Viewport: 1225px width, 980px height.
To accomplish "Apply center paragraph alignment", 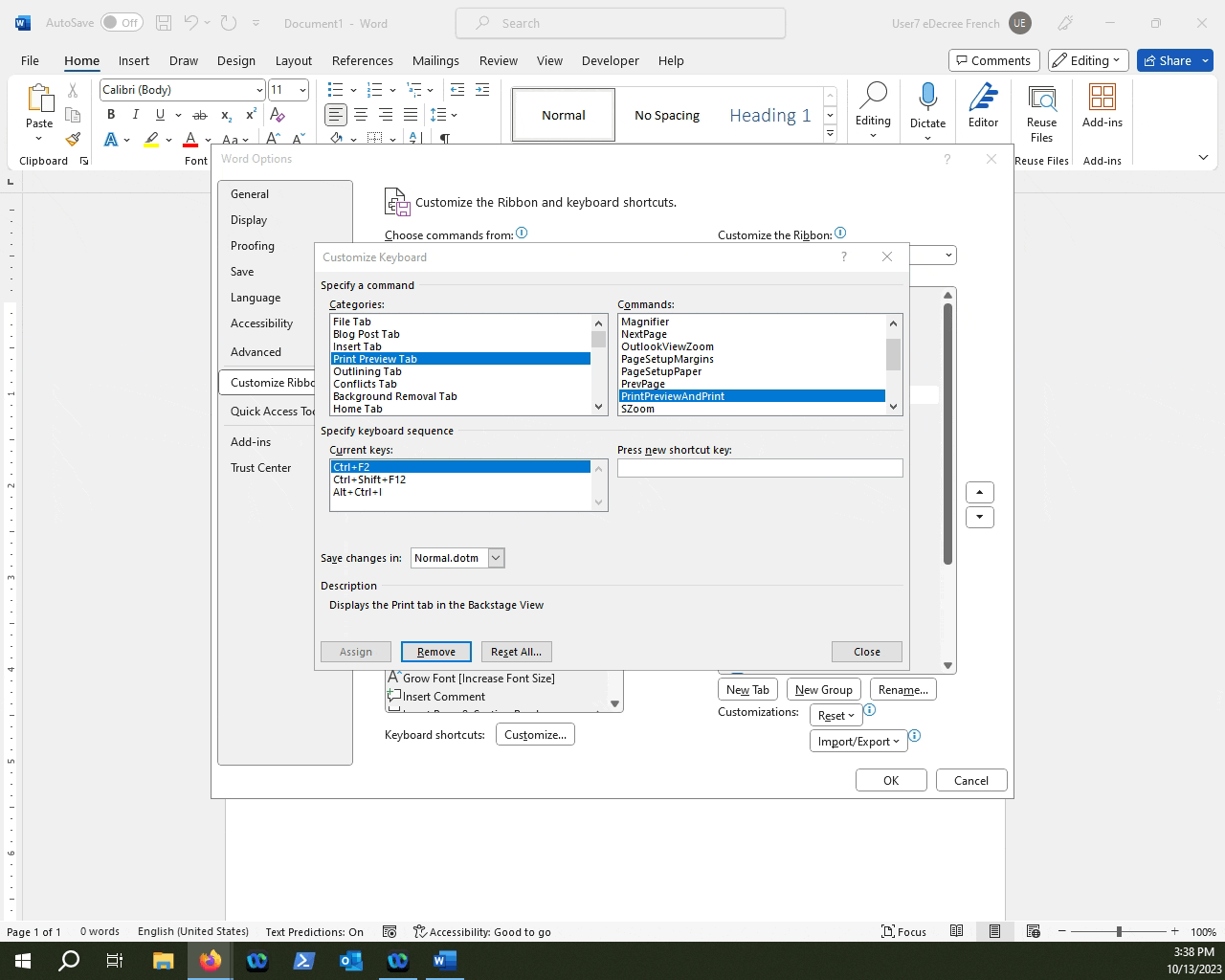I will 361,115.
